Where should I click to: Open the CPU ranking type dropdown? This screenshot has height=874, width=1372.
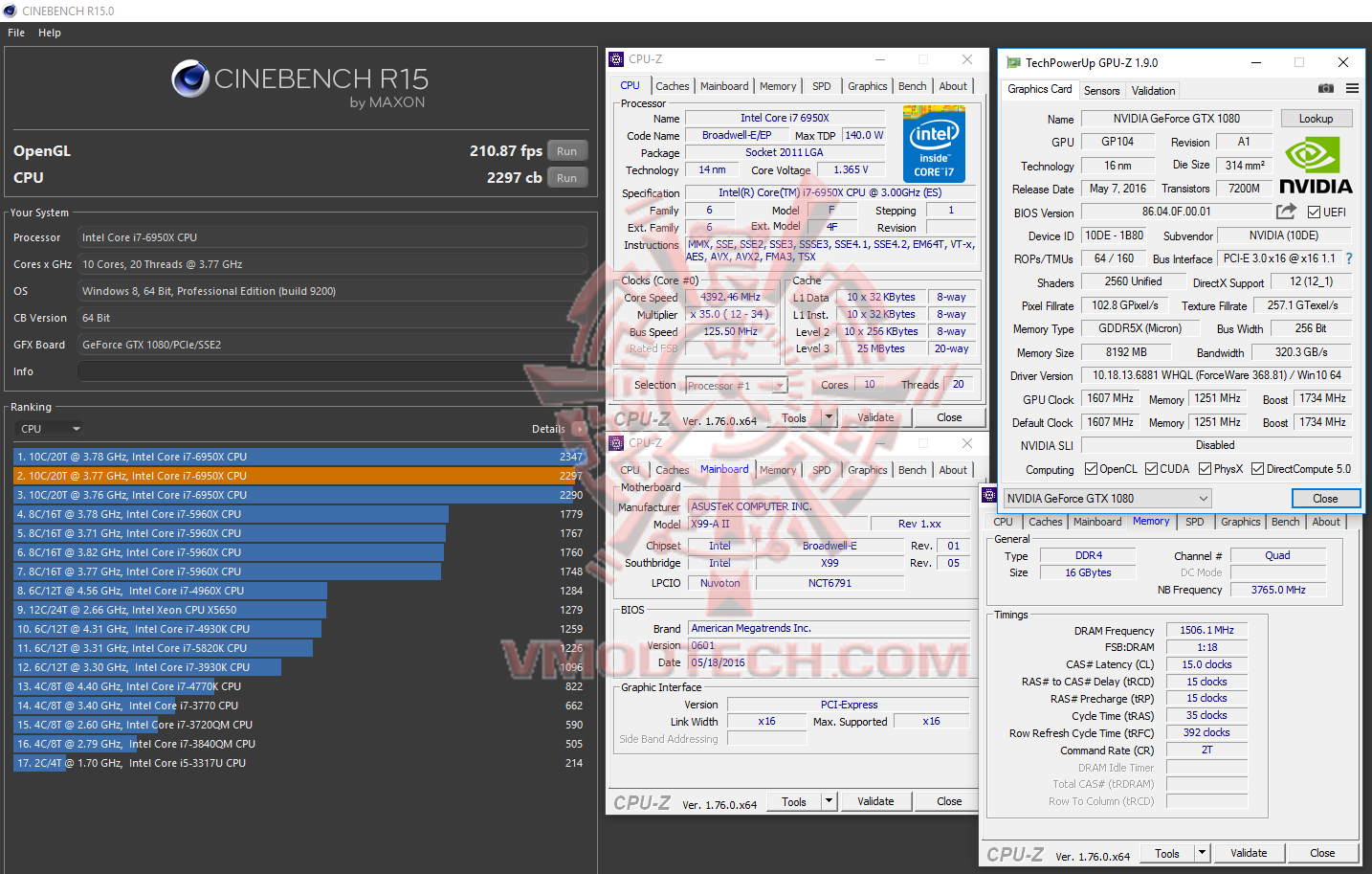pyautogui.click(x=50, y=429)
